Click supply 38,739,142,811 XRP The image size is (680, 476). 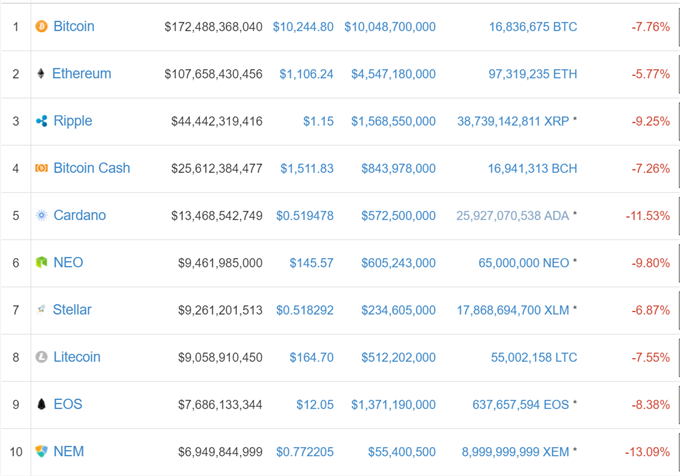coord(513,121)
